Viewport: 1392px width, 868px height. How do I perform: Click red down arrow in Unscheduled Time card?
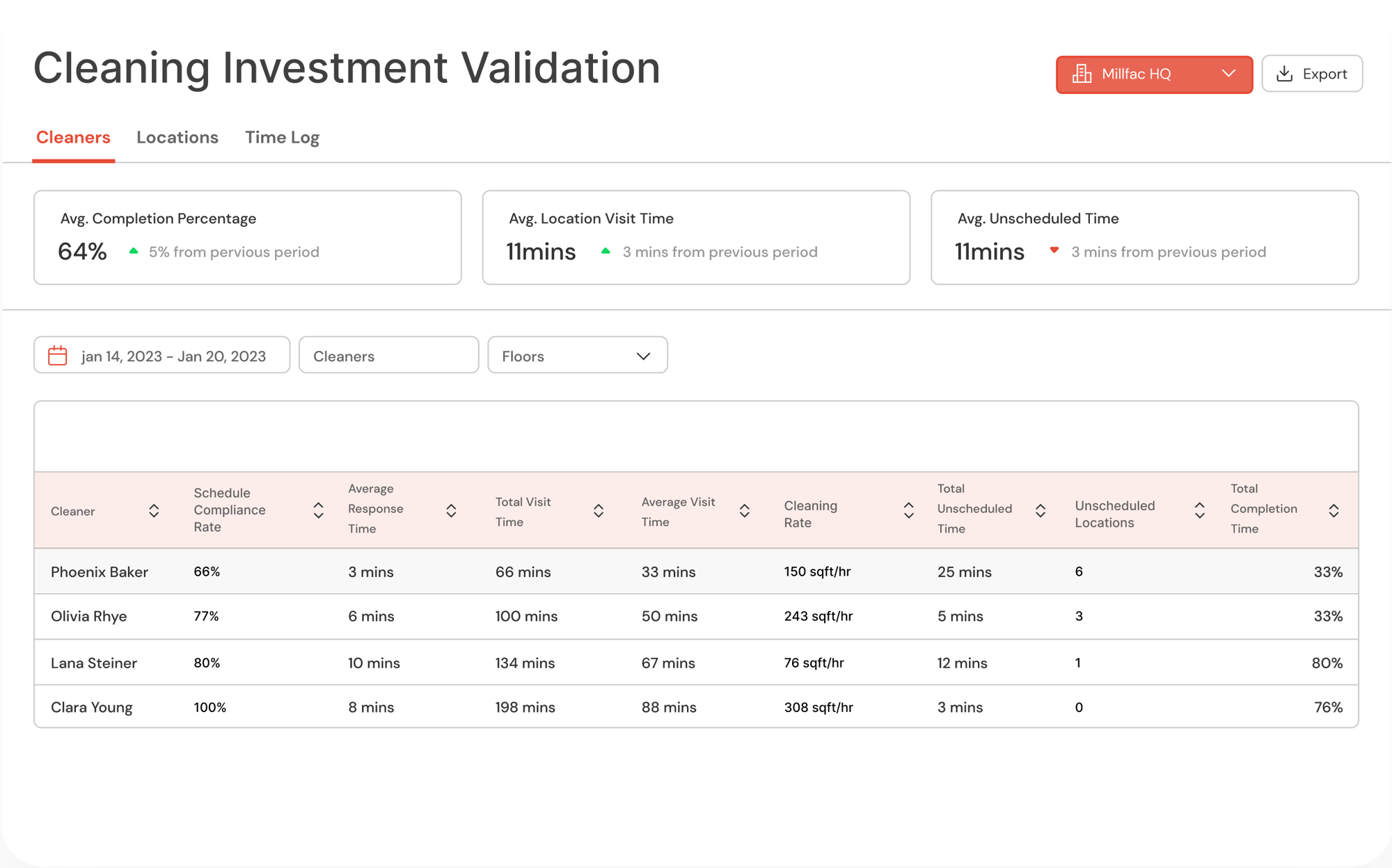pyautogui.click(x=1054, y=251)
